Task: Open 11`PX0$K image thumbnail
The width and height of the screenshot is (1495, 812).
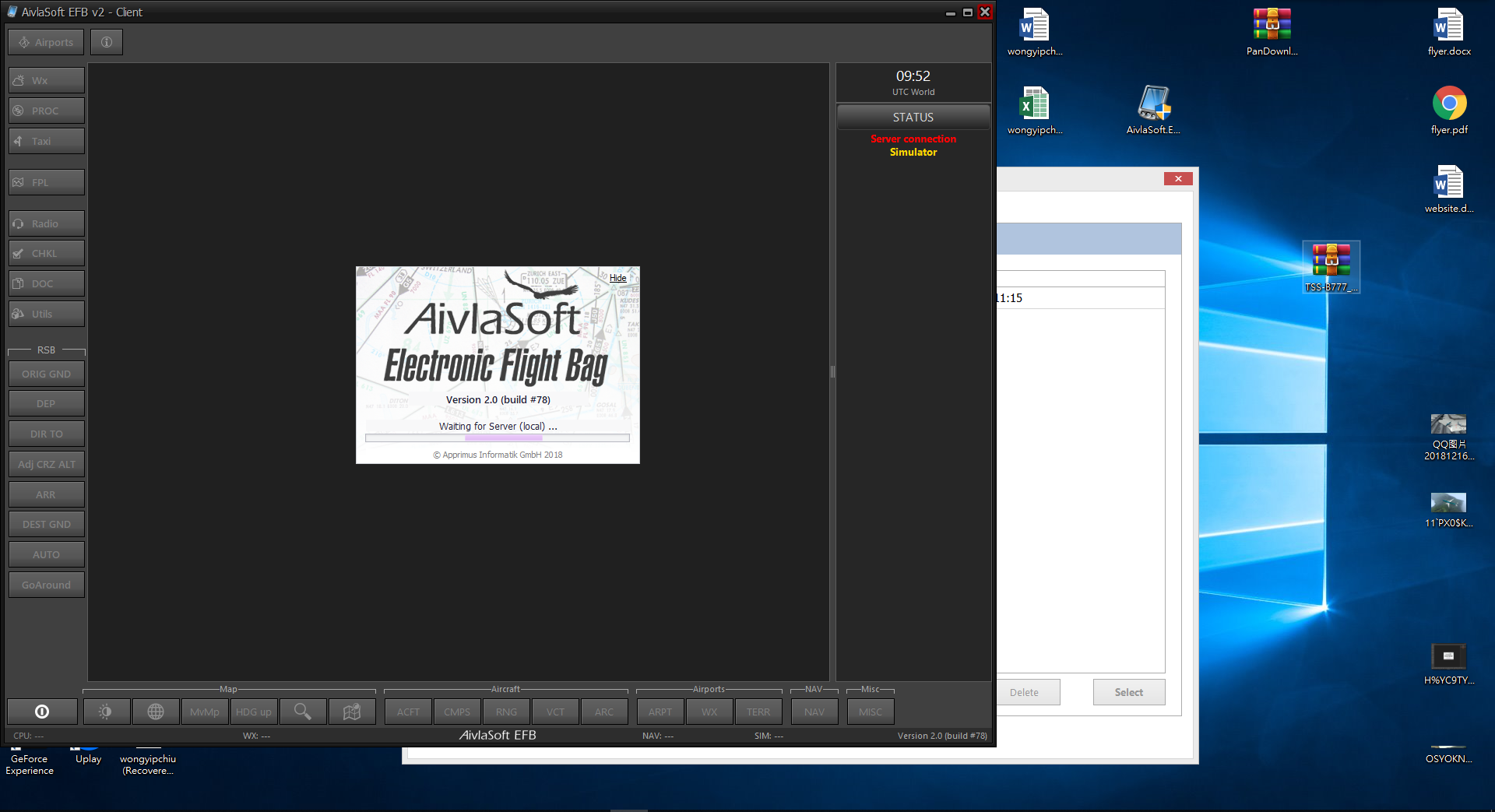Action: pyautogui.click(x=1449, y=510)
